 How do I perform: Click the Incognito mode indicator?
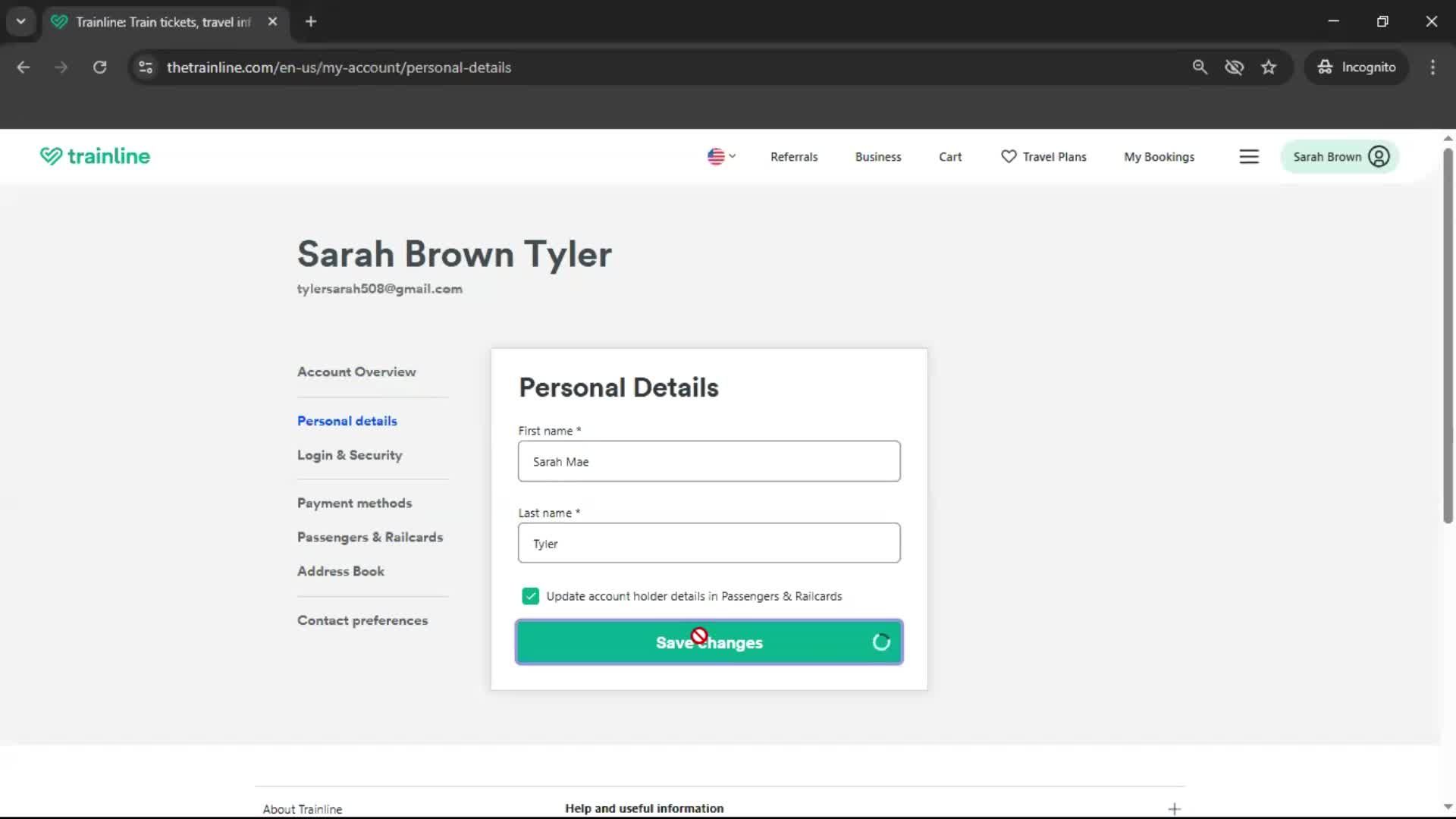pyautogui.click(x=1357, y=67)
